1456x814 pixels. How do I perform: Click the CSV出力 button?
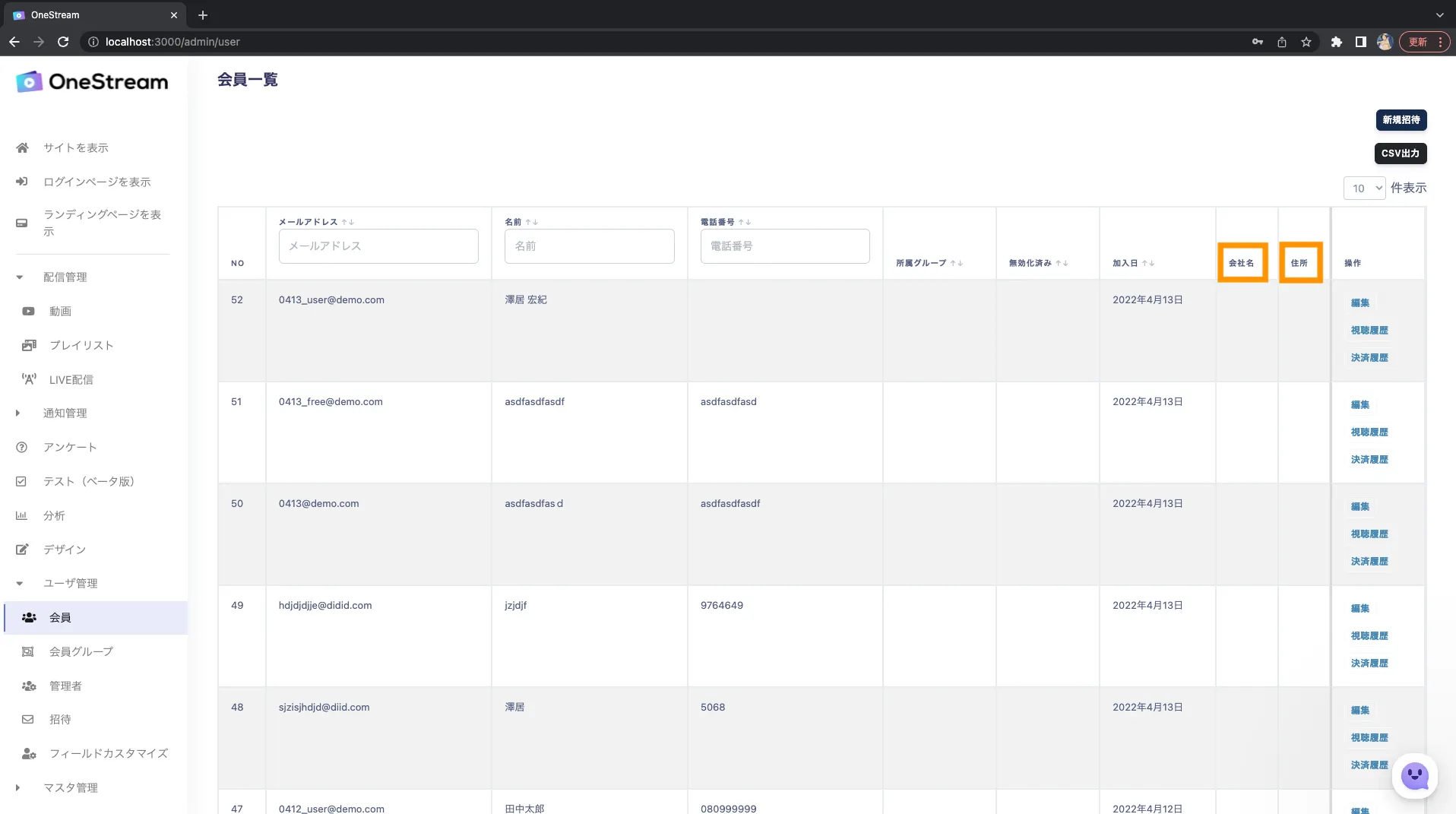1400,154
